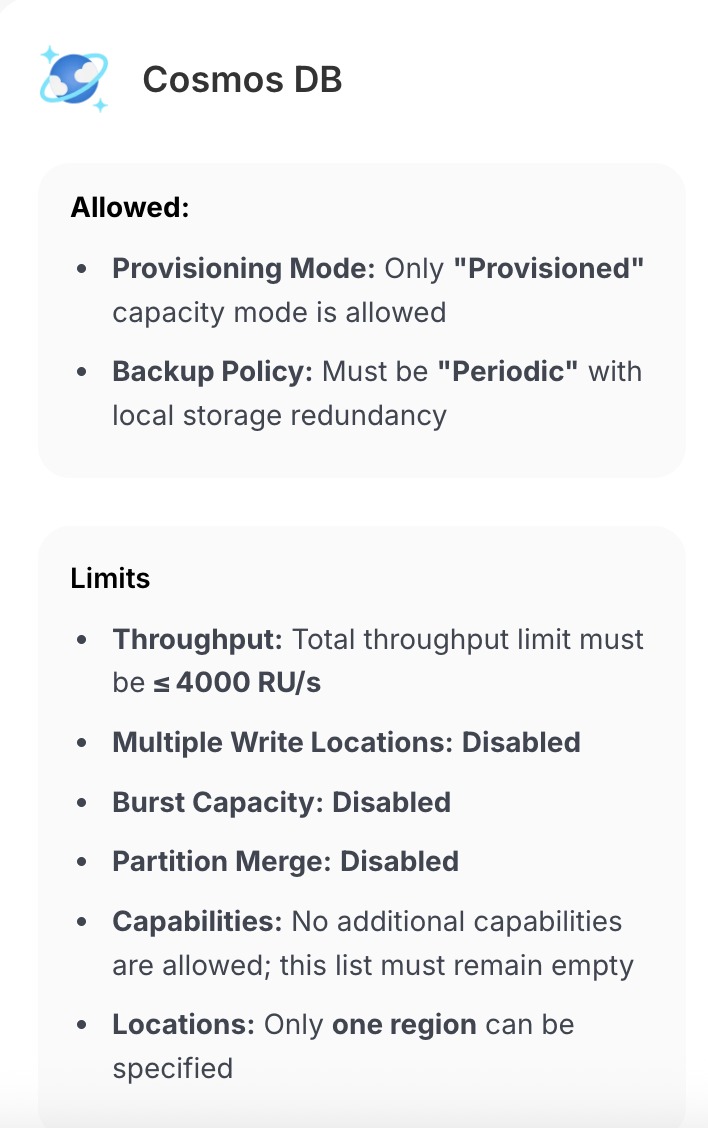This screenshot has width=708, height=1128.
Task: Select the Locations label
Action: 184,1025
